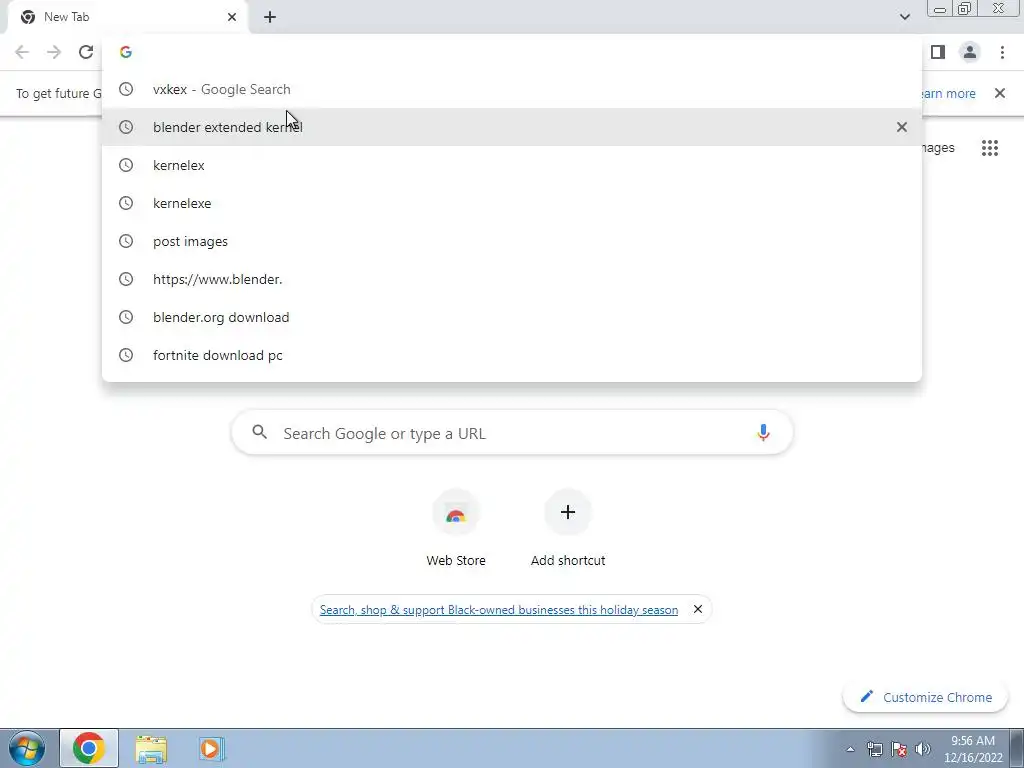
Task: Select the 'kernelexe' suggestion
Action: coord(512,203)
